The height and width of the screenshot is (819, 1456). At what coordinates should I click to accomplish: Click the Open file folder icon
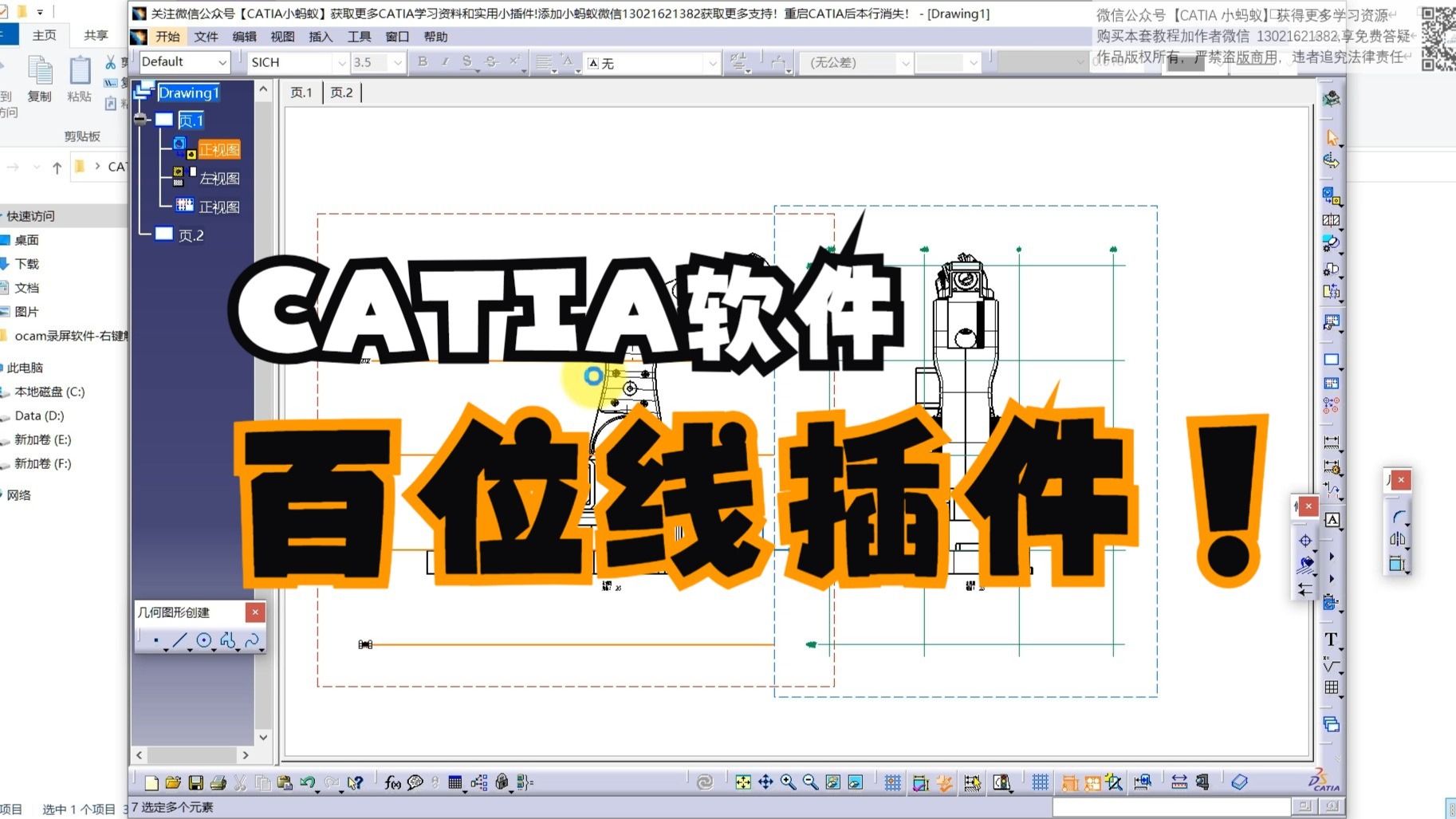[x=173, y=782]
